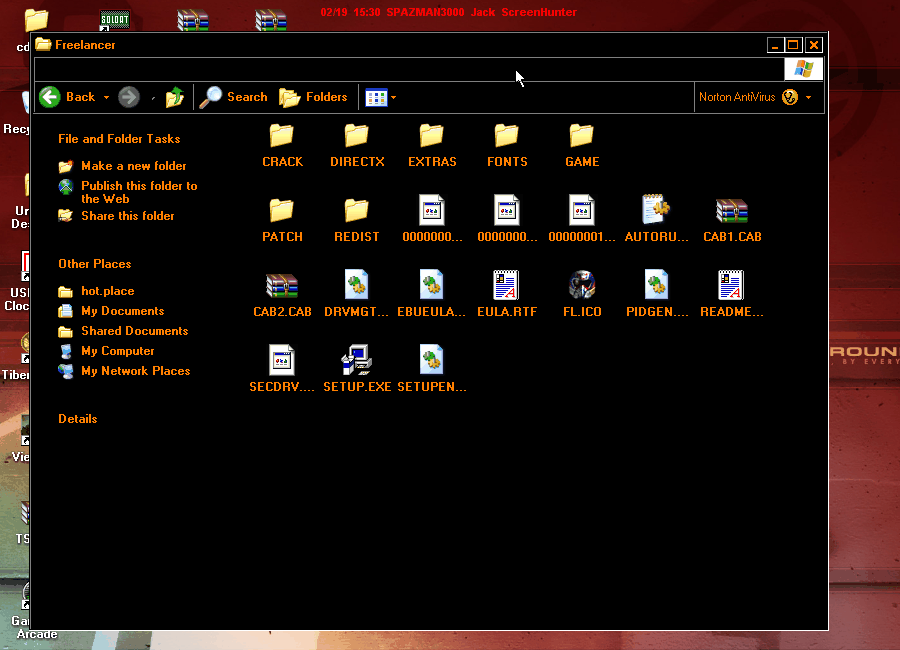
Task: Expand the Details section
Action: pyautogui.click(x=77, y=419)
